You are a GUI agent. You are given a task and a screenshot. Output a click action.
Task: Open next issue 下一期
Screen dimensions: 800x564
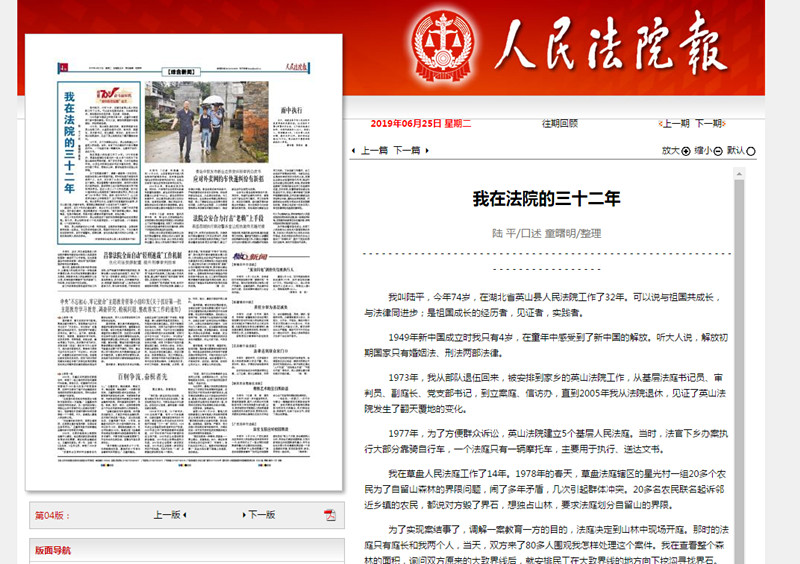tap(710, 124)
